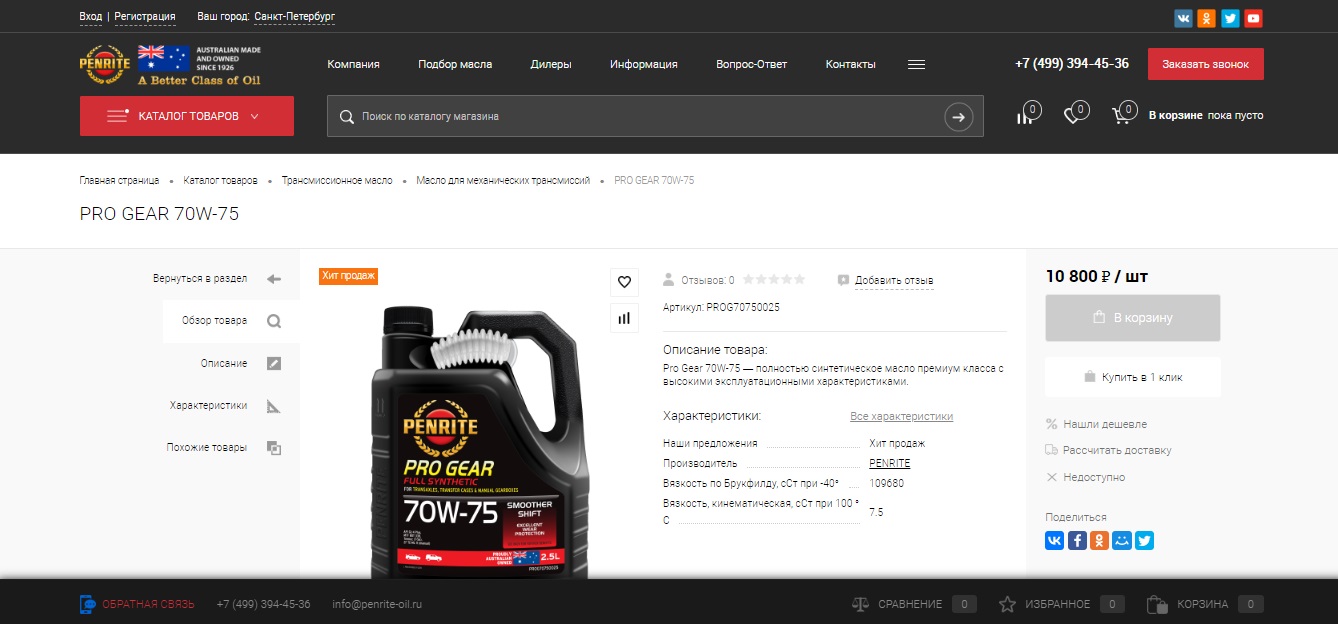Screen dimensions: 1338x626
Task: Jump to Описание section
Action: click(x=224, y=364)
